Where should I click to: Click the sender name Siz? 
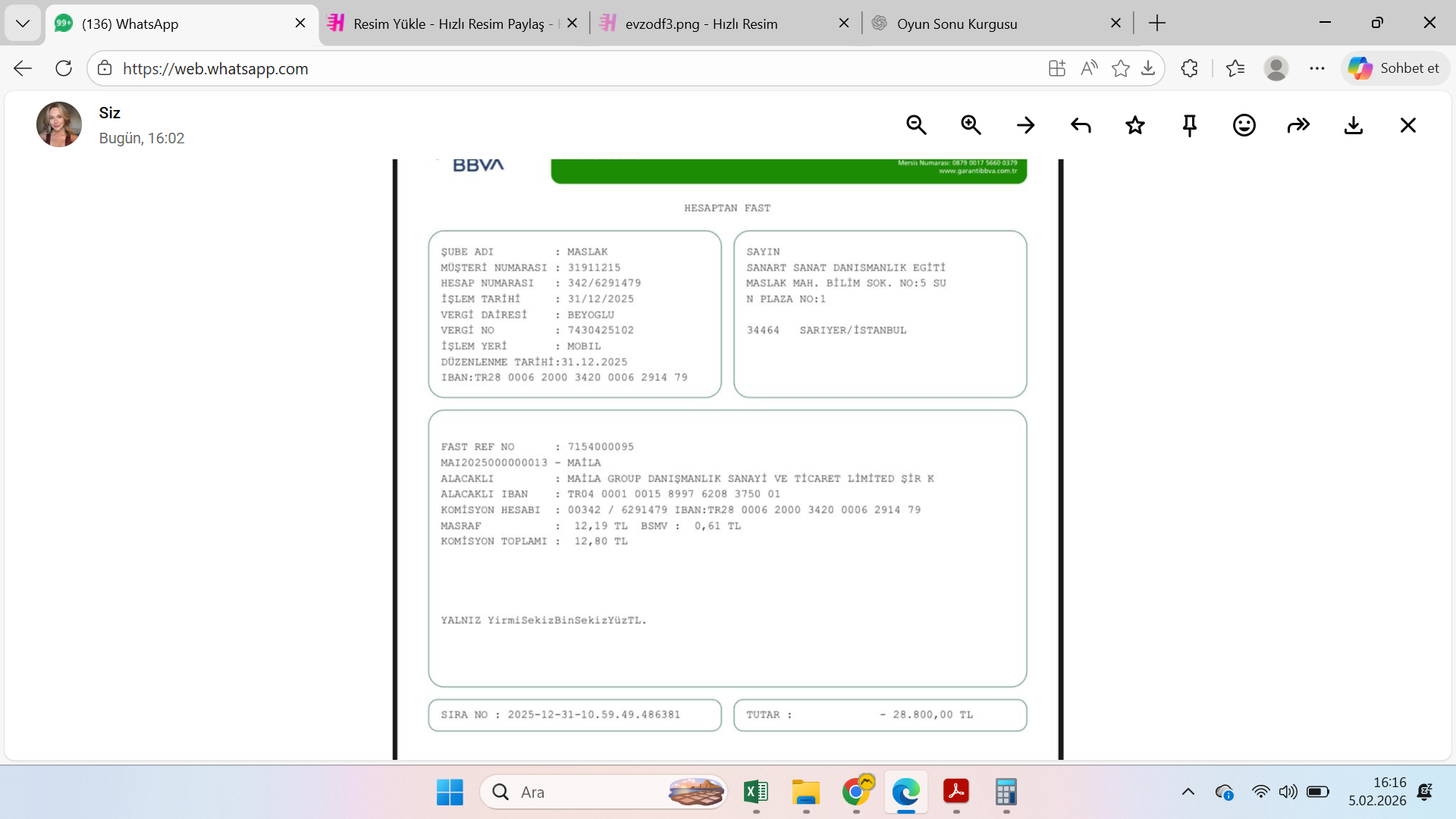110,113
